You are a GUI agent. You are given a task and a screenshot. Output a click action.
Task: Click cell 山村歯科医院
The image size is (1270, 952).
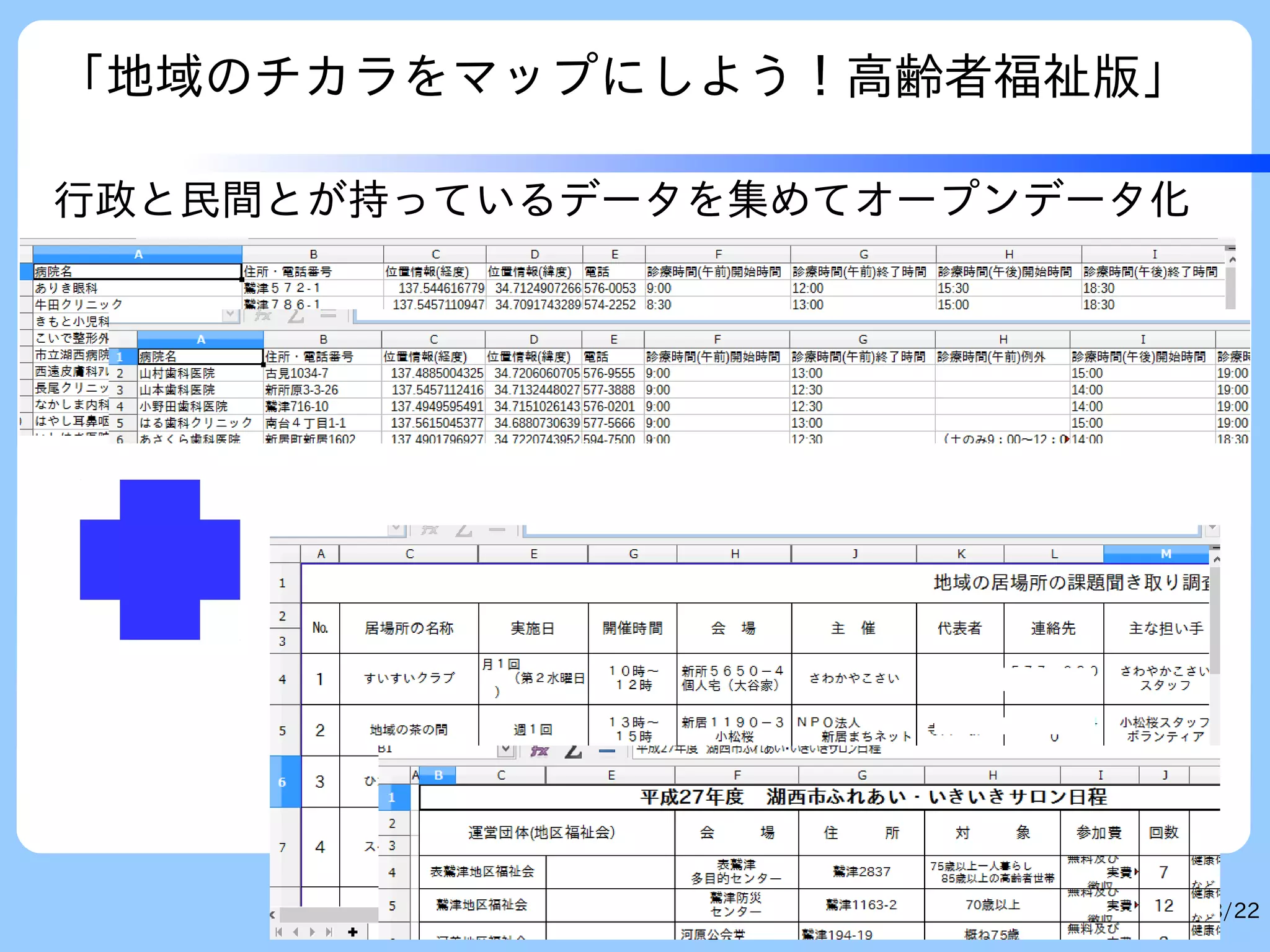pyautogui.click(x=200, y=373)
